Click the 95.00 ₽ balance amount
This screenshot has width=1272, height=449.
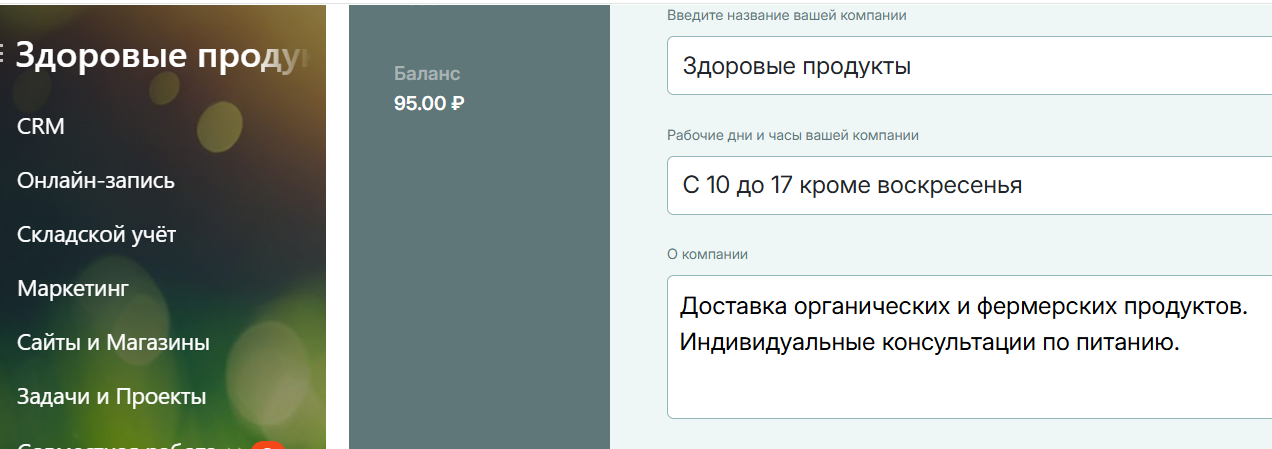tap(429, 102)
